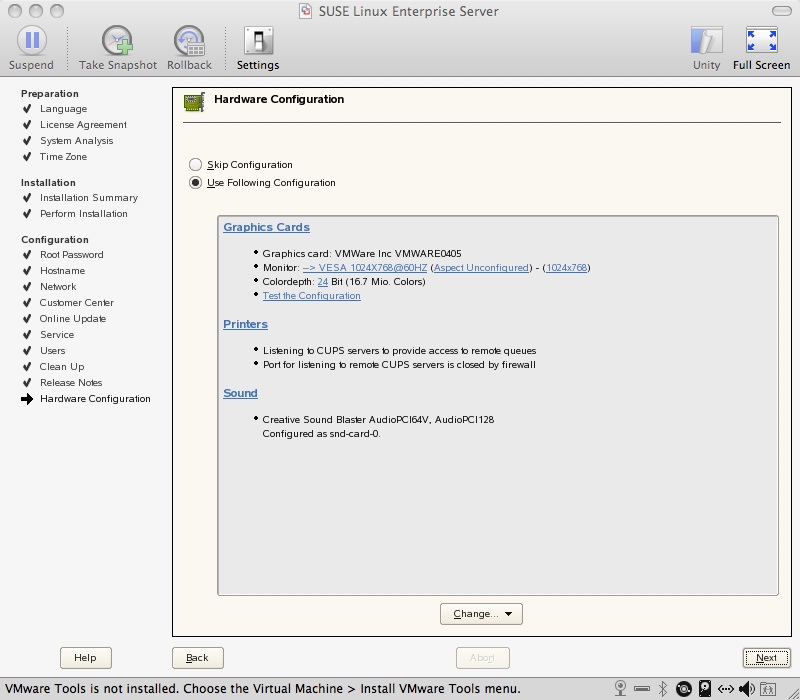Image resolution: width=800 pixels, height=700 pixels.
Task: Click the Language step in sidebar
Action: (63, 109)
